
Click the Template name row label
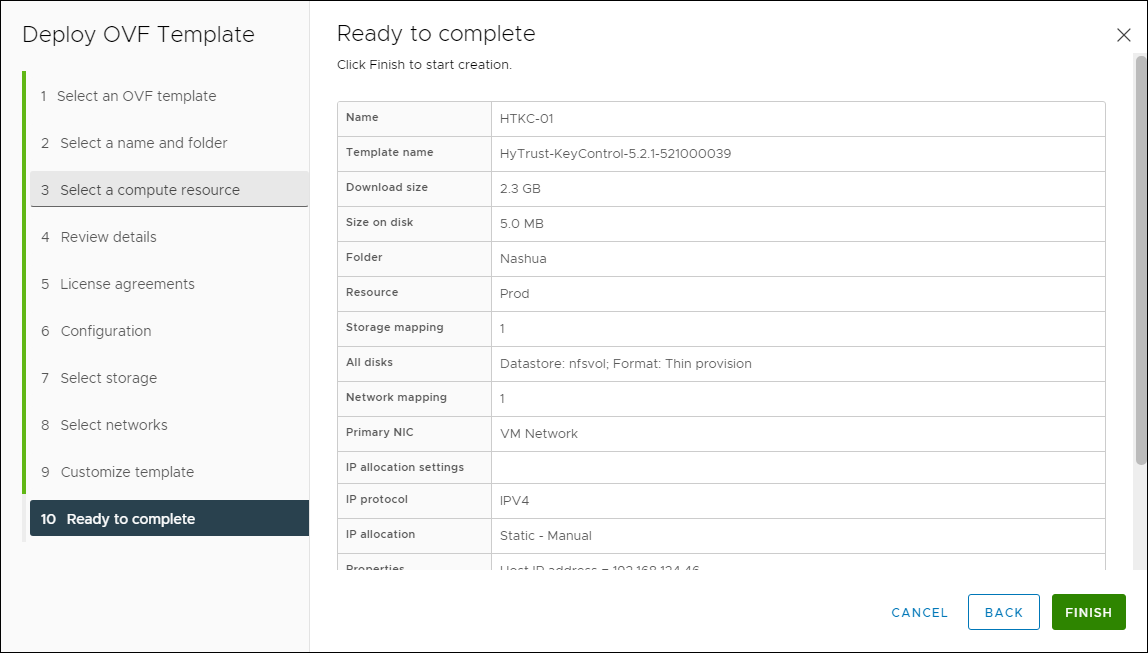pyautogui.click(x=390, y=152)
